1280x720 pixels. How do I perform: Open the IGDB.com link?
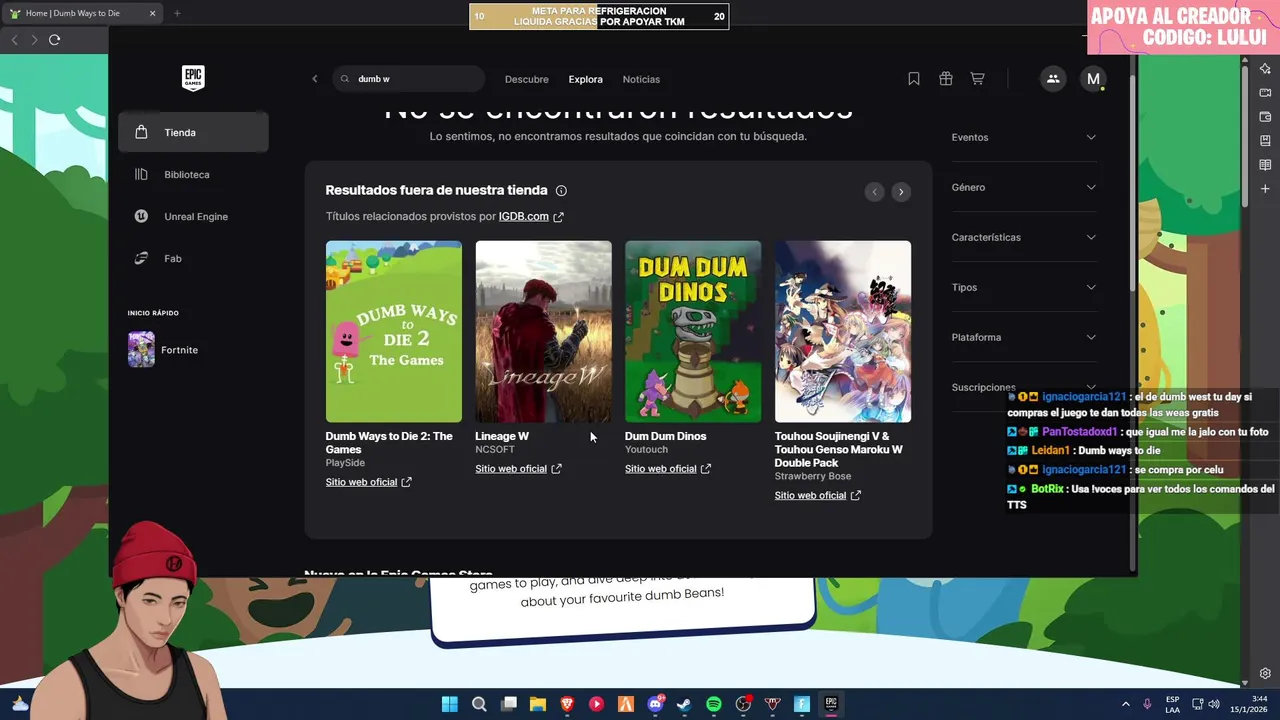click(531, 216)
